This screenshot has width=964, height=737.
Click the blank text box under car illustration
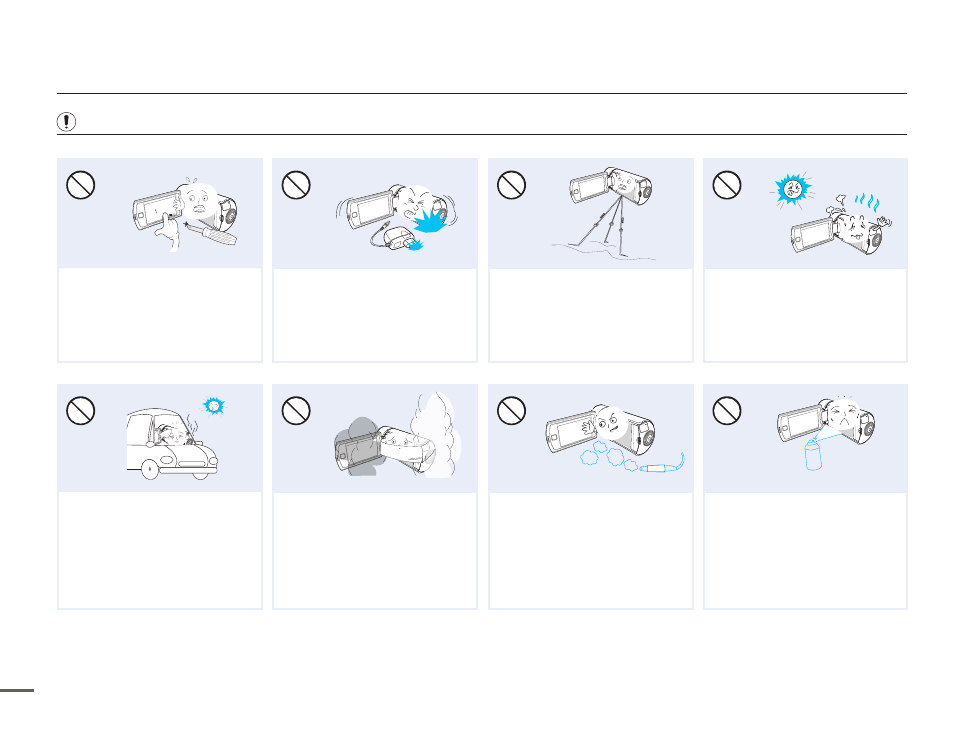pos(160,550)
